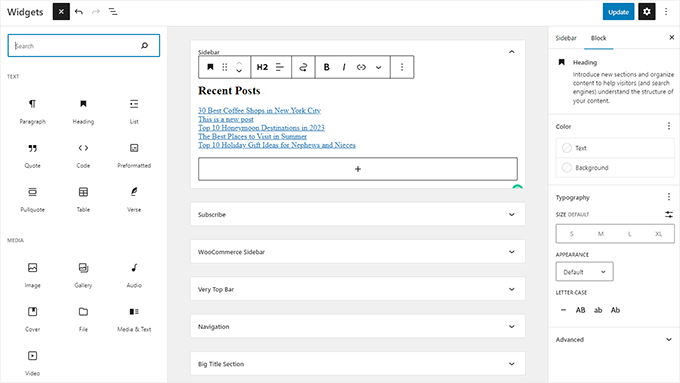Expand the Subscribe widget area
The height and width of the screenshot is (383, 680).
coord(358,214)
